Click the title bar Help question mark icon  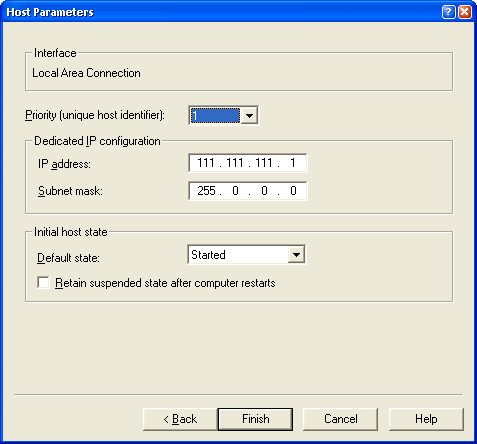[x=448, y=12]
